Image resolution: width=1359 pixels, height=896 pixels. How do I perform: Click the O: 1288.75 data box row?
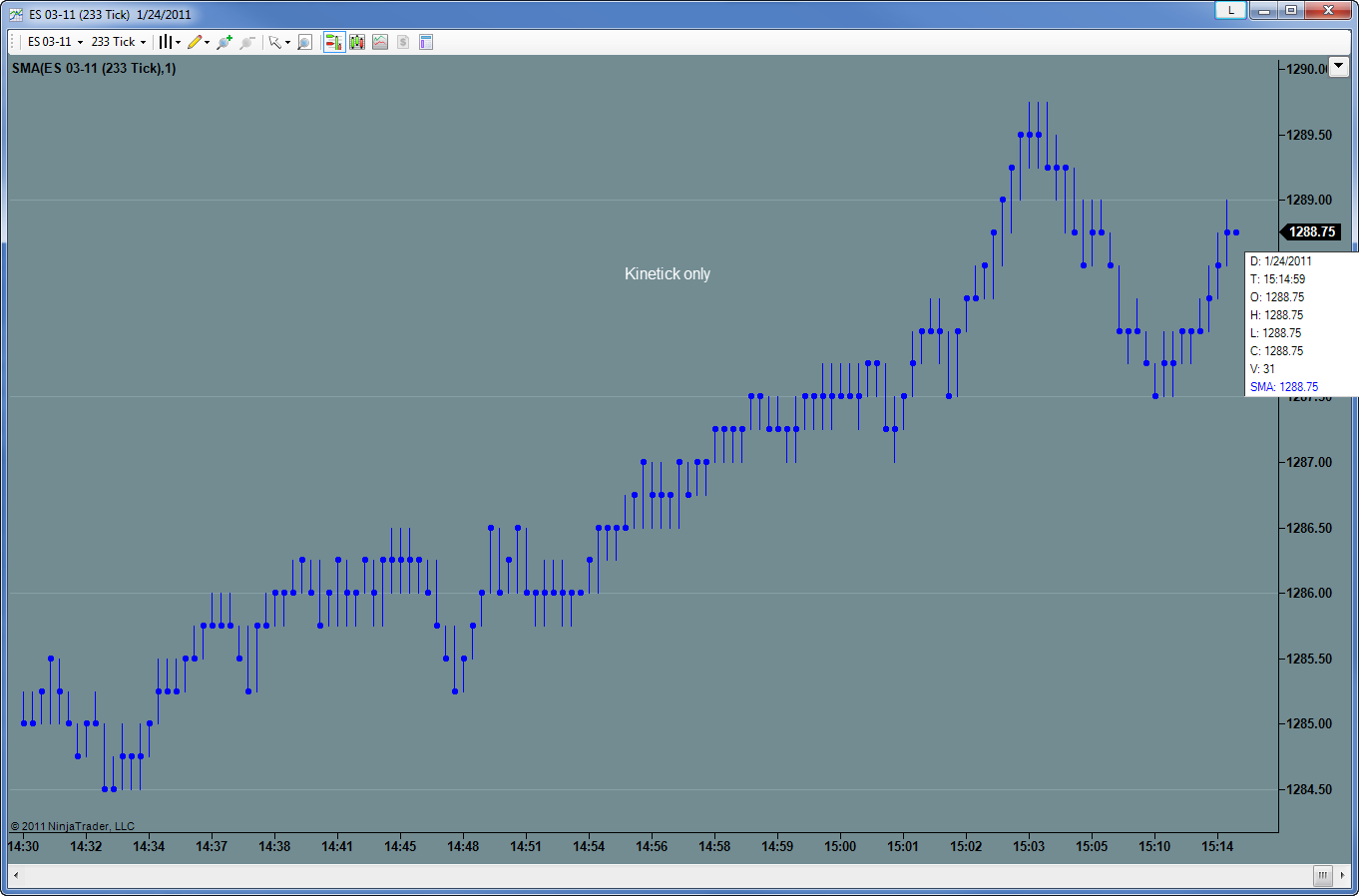1277,297
